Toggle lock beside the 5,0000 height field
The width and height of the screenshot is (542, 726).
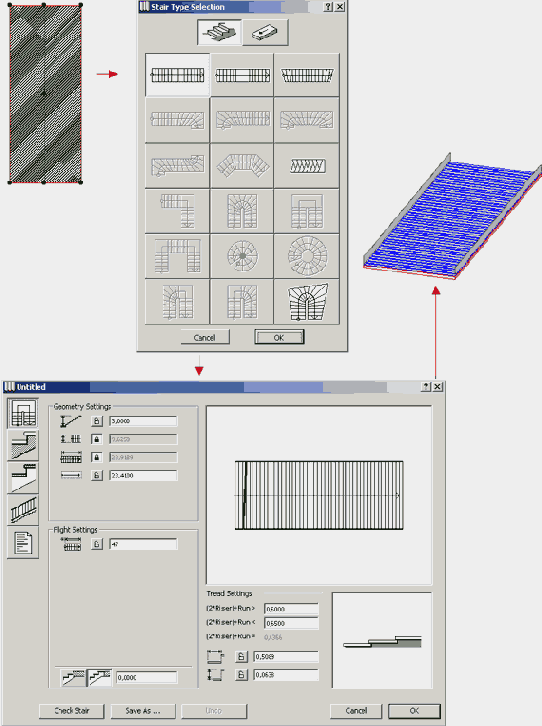(x=96, y=421)
